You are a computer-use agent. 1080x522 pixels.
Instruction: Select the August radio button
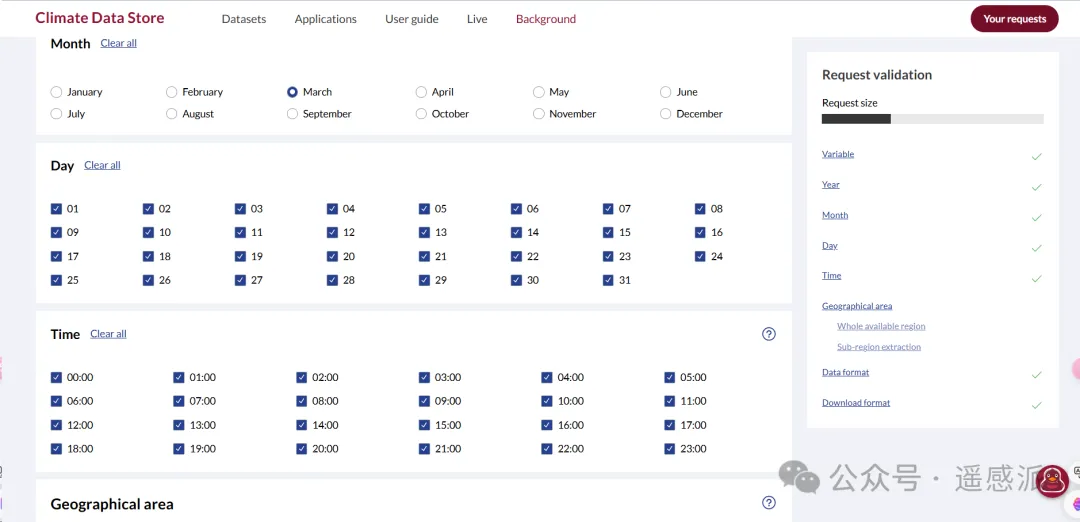(172, 114)
